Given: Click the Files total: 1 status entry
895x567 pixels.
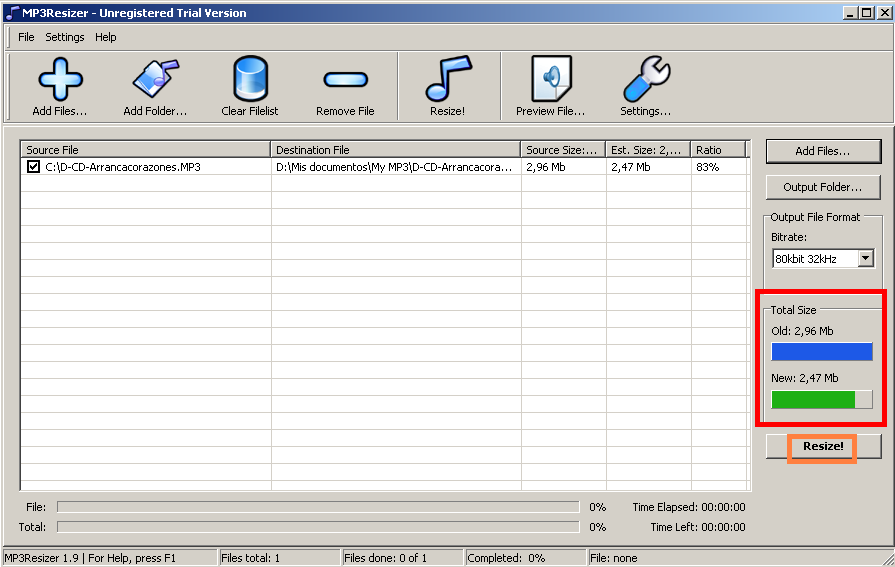Looking at the screenshot, I should (x=251, y=558).
